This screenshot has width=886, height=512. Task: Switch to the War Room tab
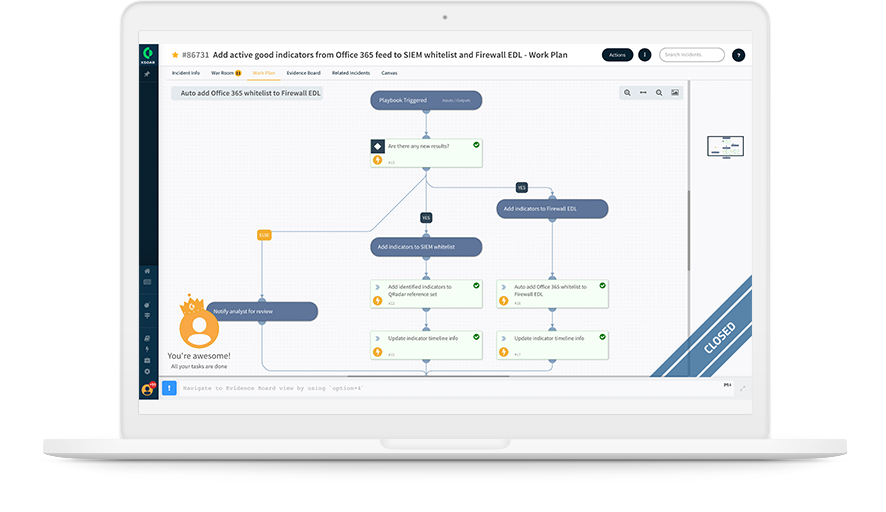point(224,73)
